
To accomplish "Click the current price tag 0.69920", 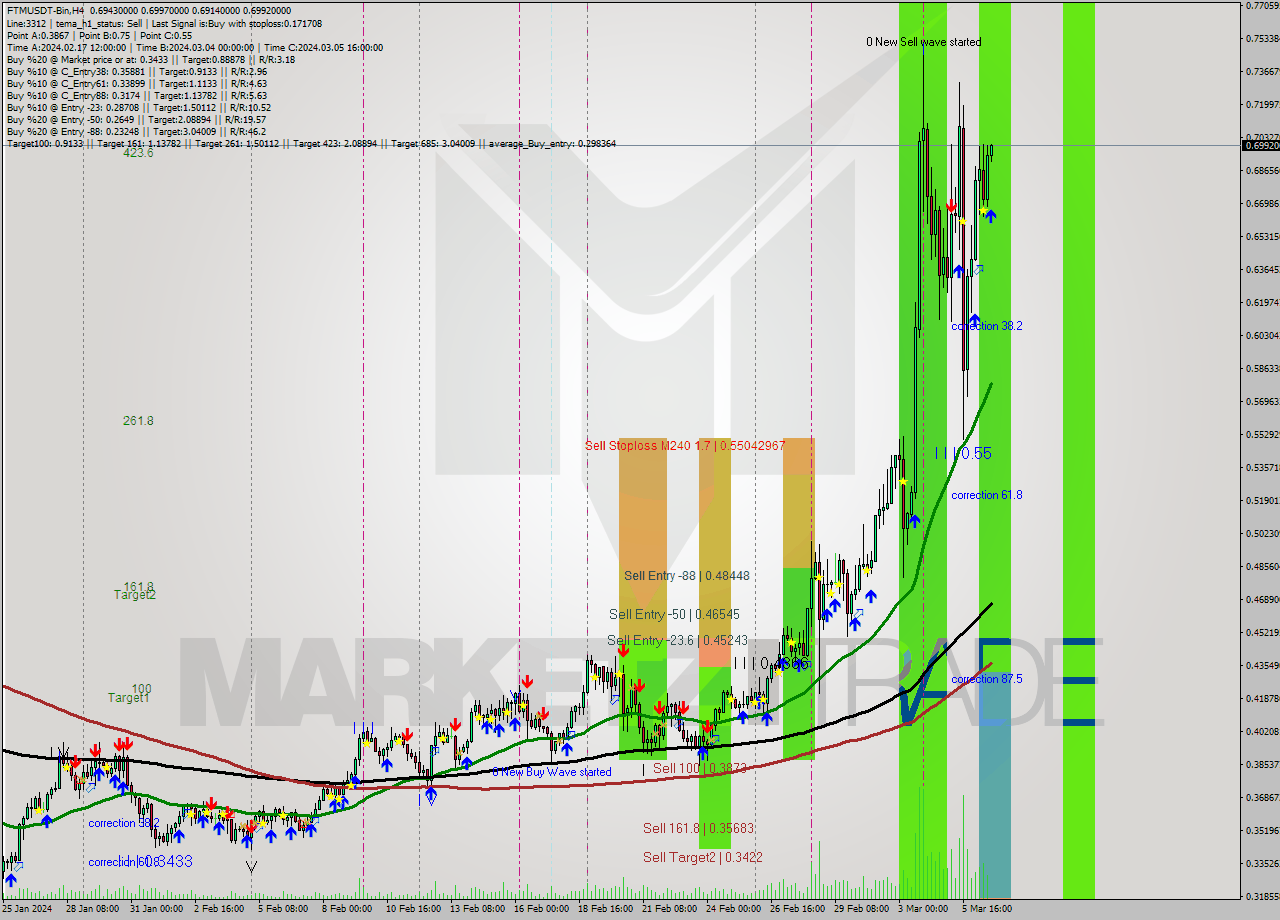I will point(1261,145).
